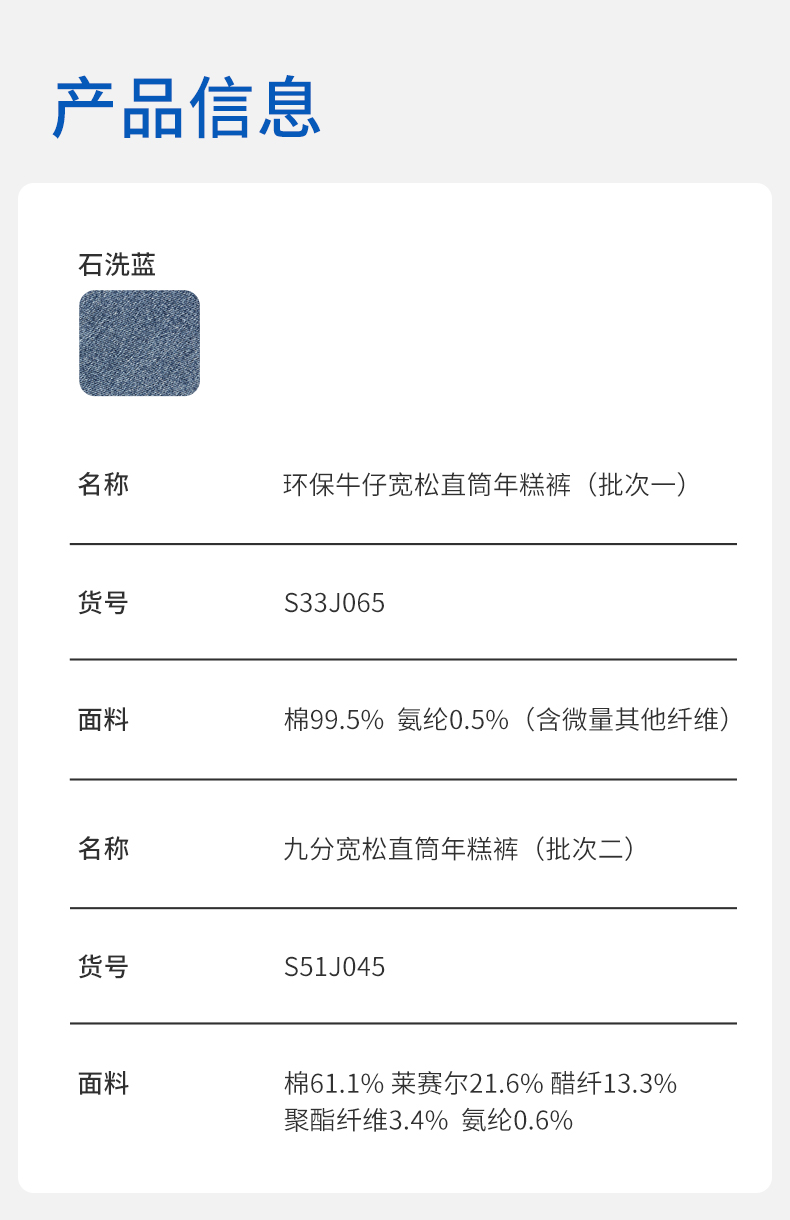Click the 面料 label beside 棉61.1%
Screen dimensions: 790x1220
(103, 1083)
